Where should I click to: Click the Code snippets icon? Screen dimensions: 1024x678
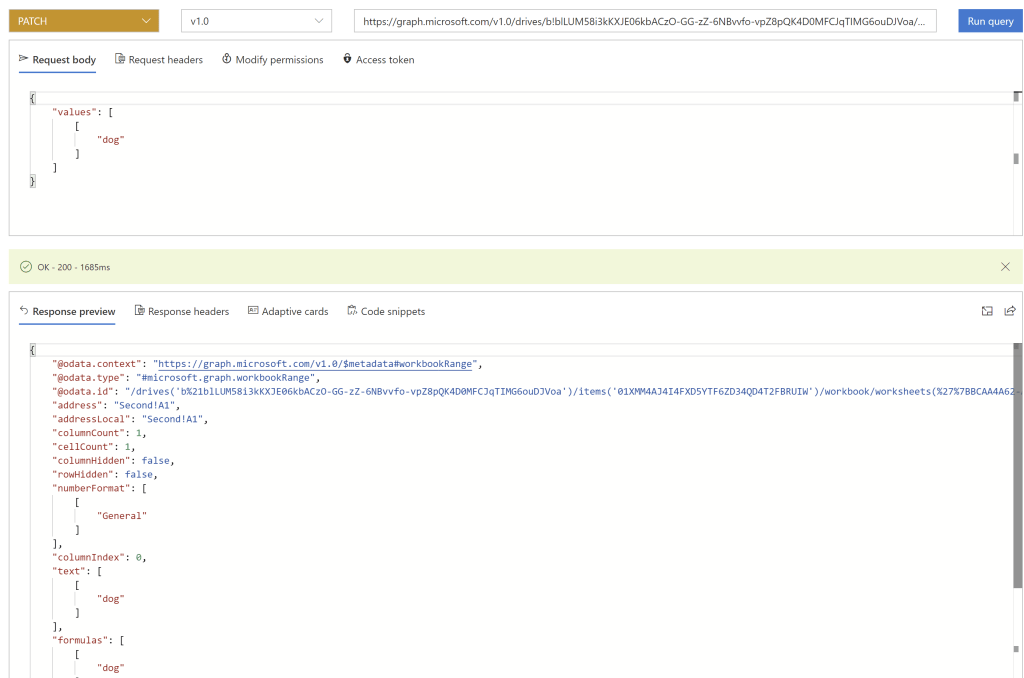352,311
